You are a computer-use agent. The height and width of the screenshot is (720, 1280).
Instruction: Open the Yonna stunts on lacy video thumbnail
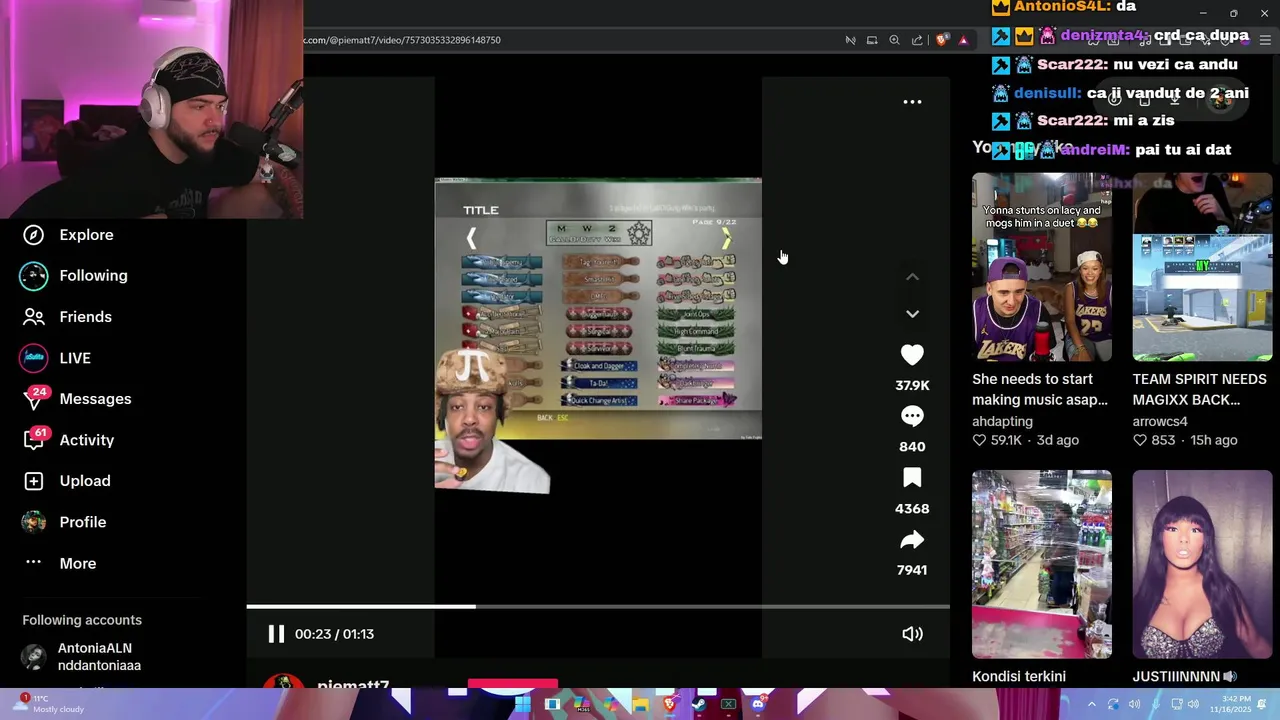click(x=1042, y=267)
